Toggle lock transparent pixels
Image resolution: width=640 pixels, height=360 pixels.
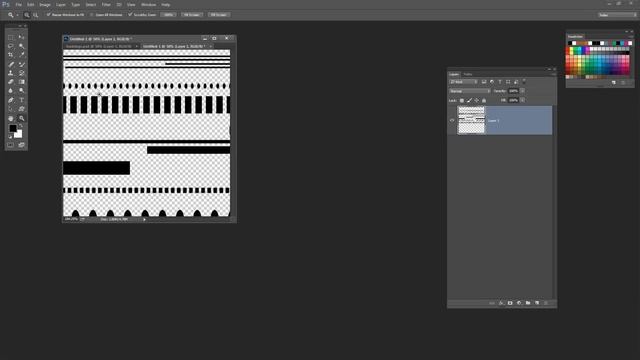pos(462,100)
